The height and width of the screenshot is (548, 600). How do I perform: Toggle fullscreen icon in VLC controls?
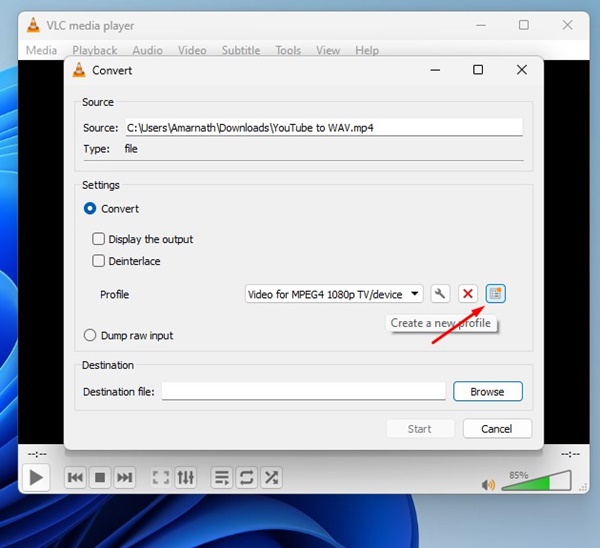coord(161,477)
